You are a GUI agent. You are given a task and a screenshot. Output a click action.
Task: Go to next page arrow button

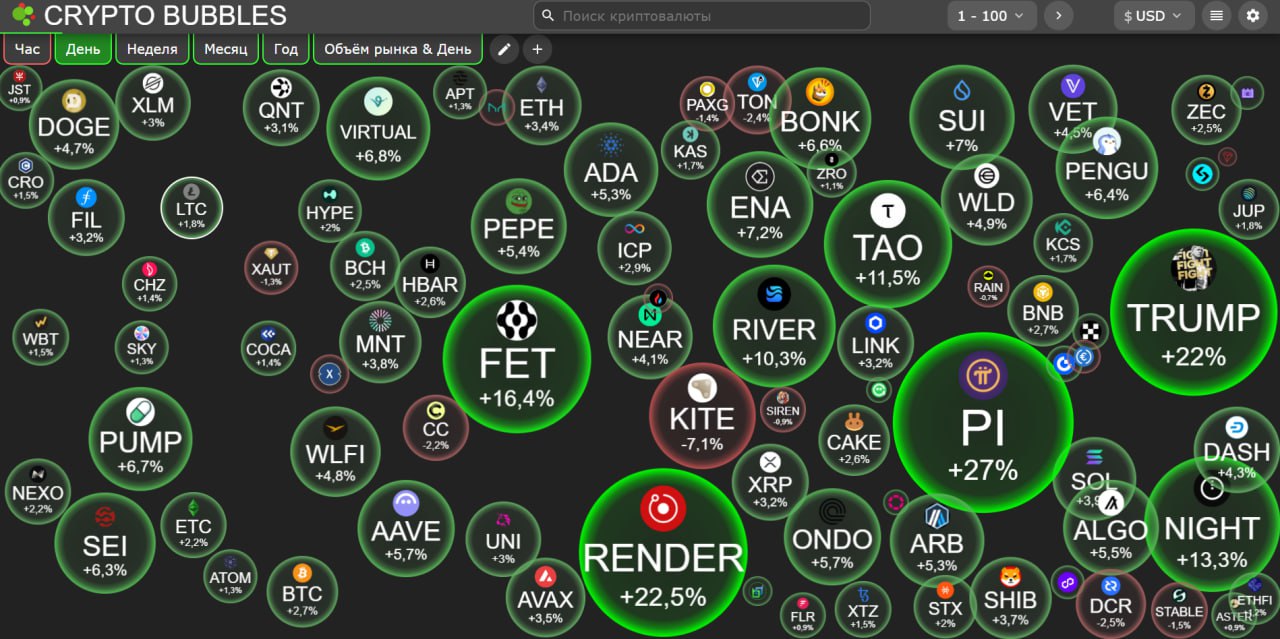point(1058,16)
